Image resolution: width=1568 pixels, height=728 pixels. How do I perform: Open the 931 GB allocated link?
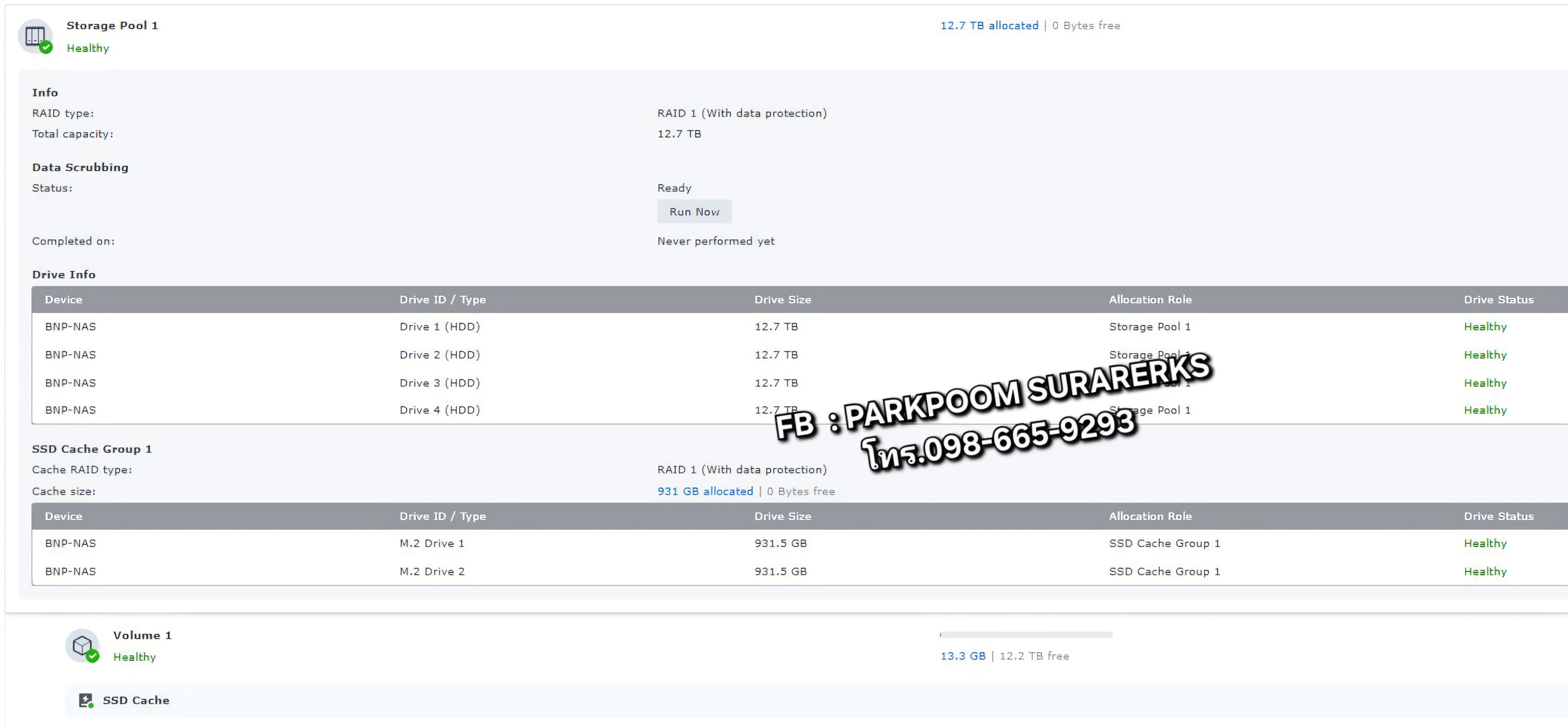704,491
